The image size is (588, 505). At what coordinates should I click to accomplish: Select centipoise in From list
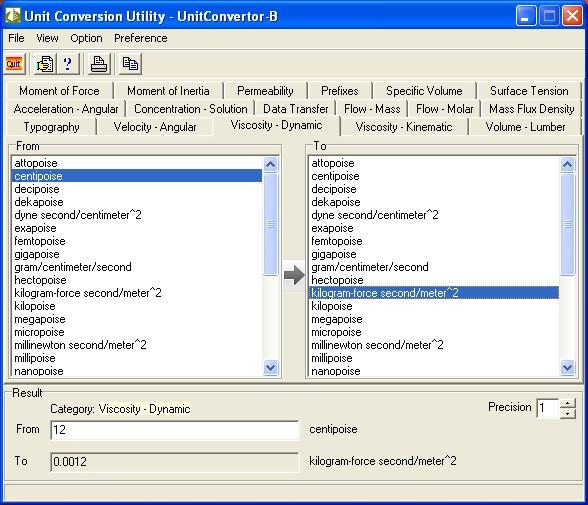click(x=136, y=176)
